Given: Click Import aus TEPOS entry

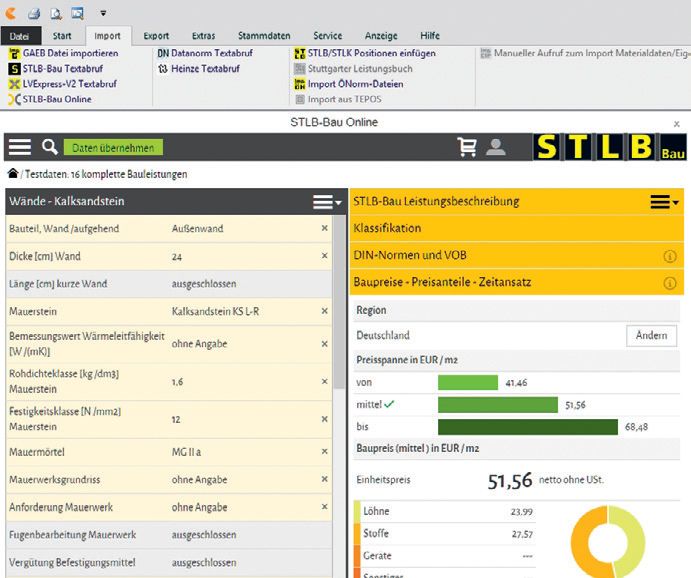Looking at the screenshot, I should click(x=338, y=99).
